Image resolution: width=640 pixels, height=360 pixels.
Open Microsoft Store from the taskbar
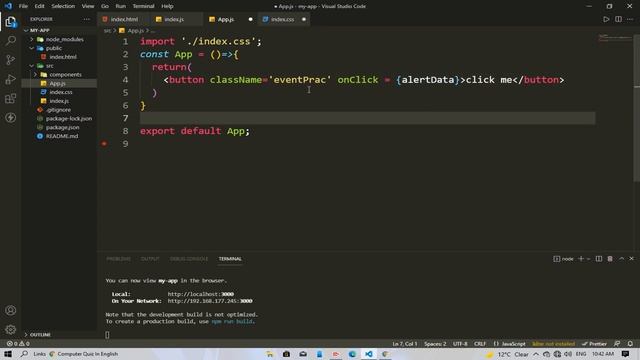click(x=287, y=354)
